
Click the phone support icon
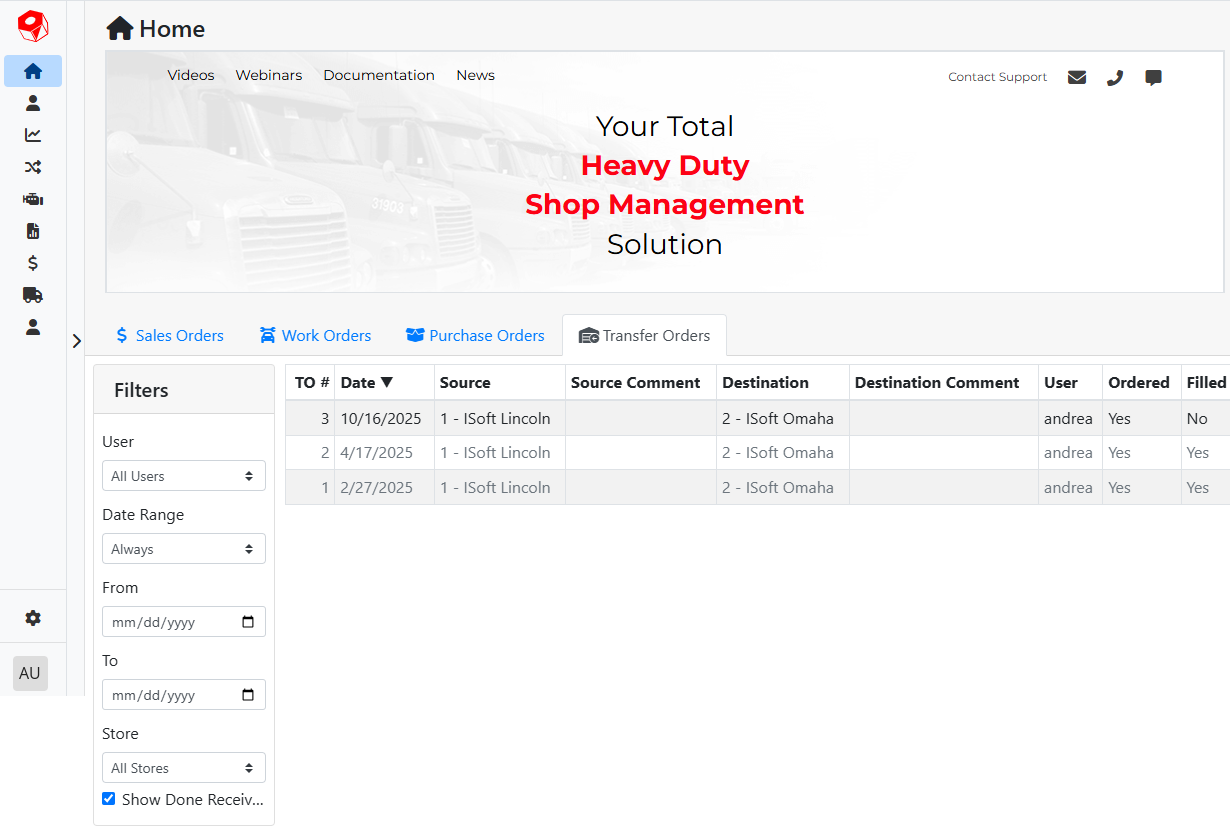coord(1115,77)
